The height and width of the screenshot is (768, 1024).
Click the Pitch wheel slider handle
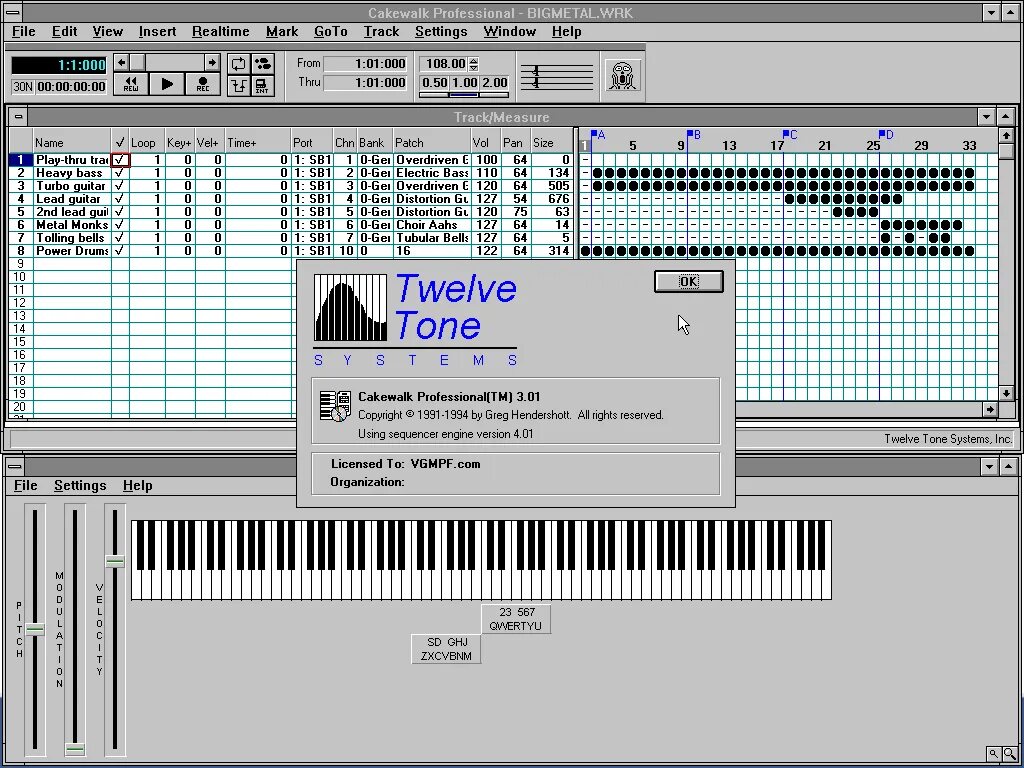click(35, 630)
